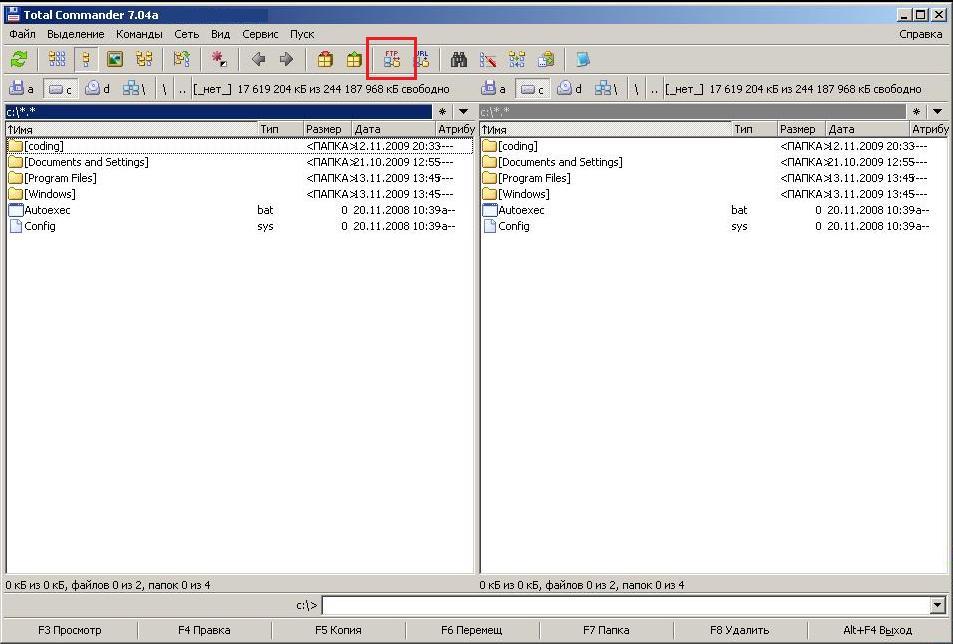Sort left panel by Размер column header
This screenshot has height=644, width=953.
[324, 129]
